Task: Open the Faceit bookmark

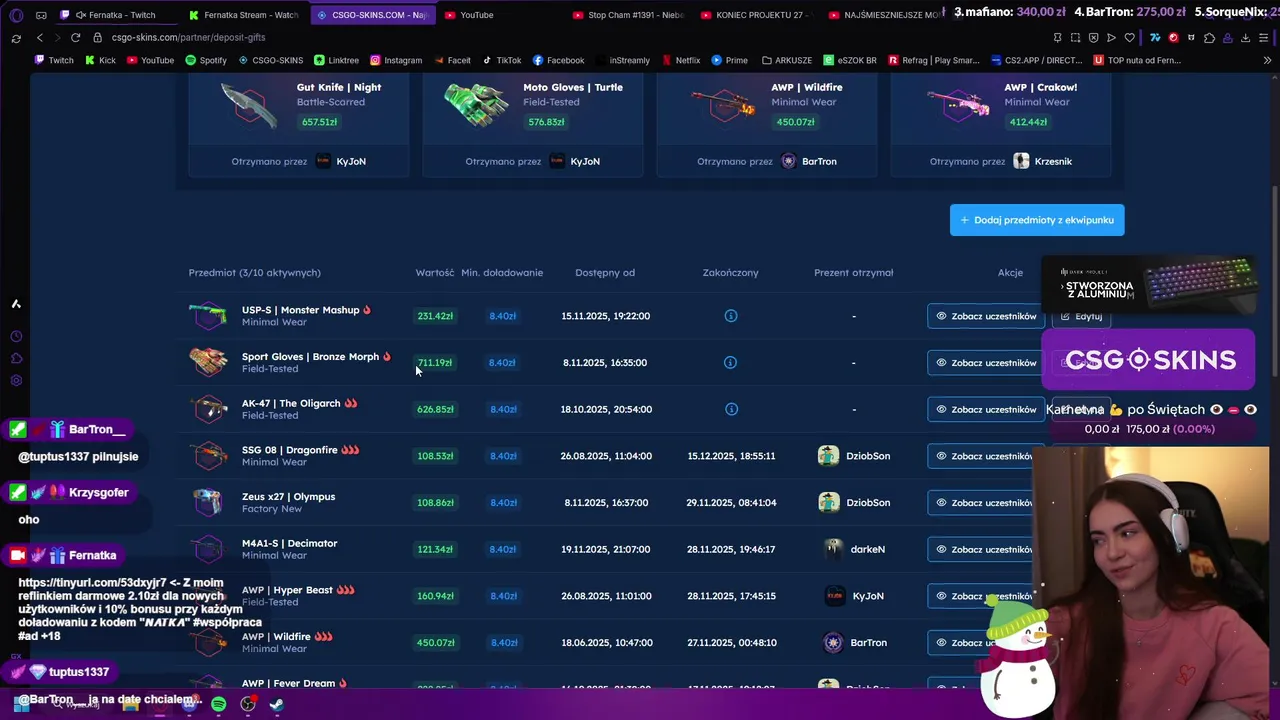Action: click(452, 60)
